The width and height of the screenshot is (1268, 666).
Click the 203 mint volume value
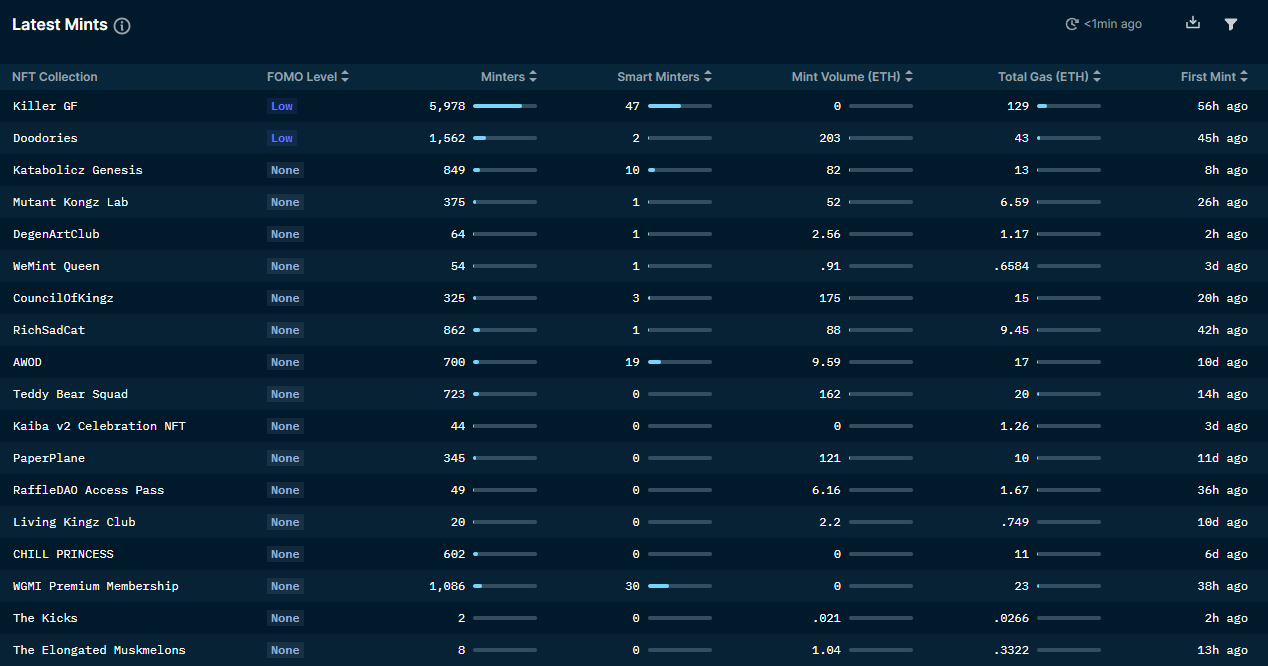tap(830, 138)
